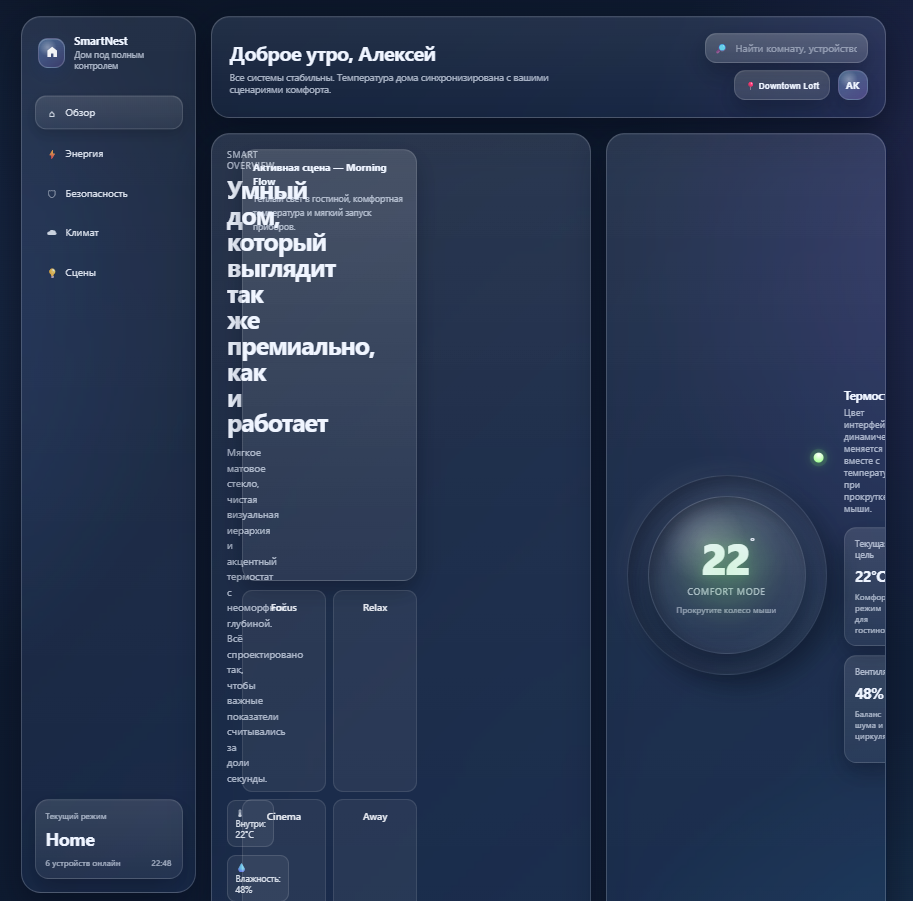
Task: Click the house icon beside Обзор
Action: pos(52,114)
